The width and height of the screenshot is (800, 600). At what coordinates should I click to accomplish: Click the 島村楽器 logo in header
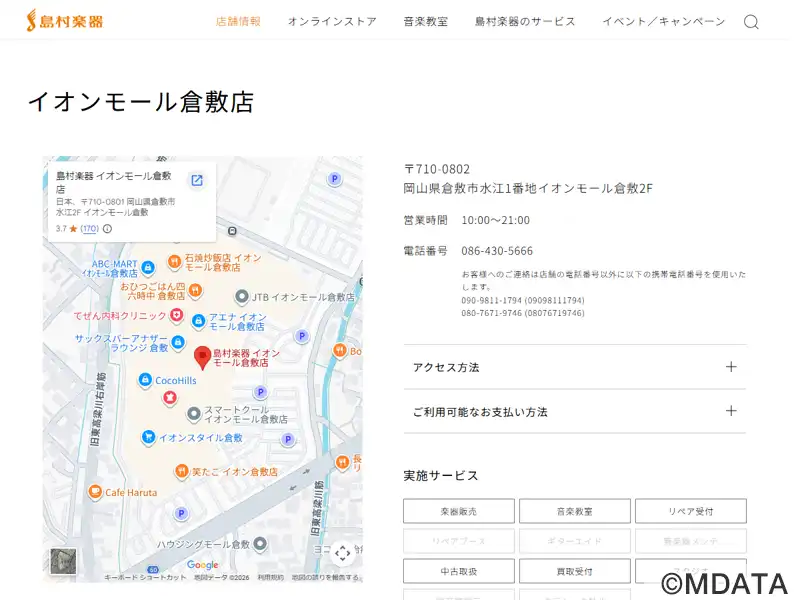tap(65, 21)
